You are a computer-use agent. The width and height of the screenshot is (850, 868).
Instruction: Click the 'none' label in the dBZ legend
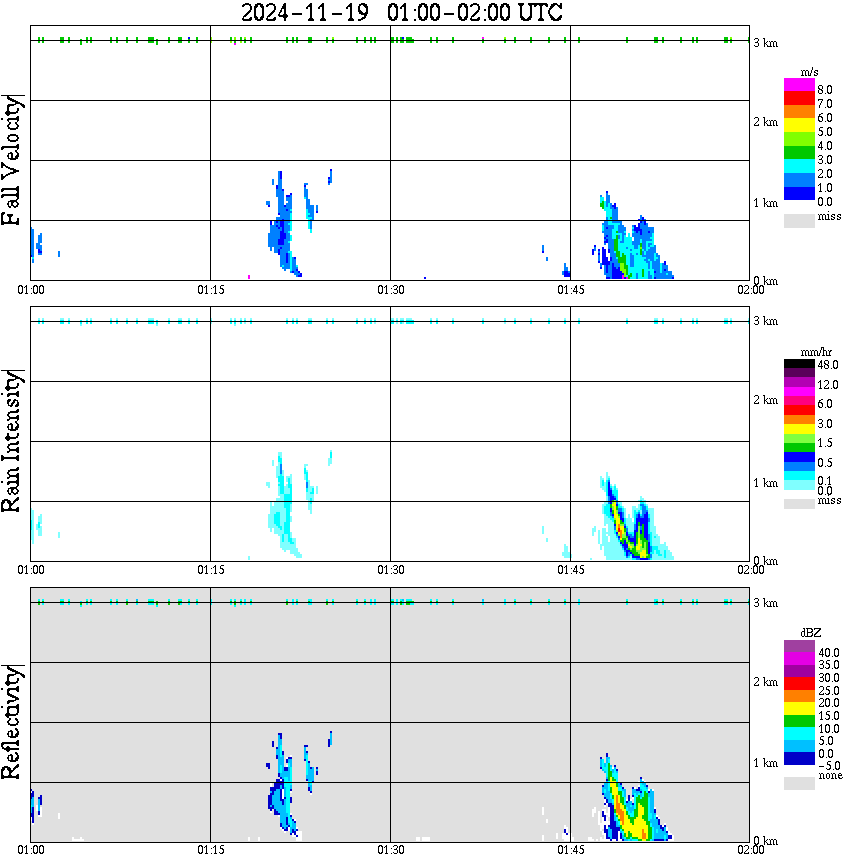[x=830, y=776]
